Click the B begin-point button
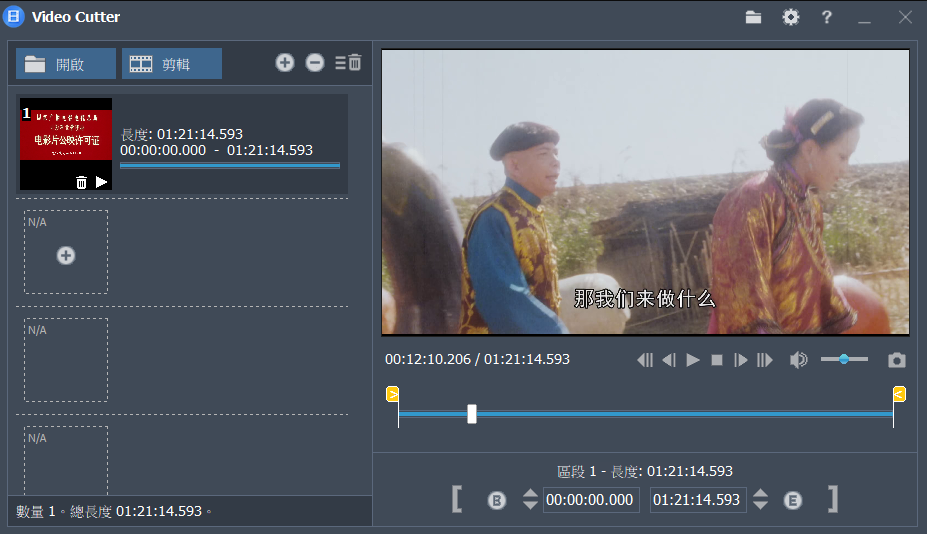 tap(497, 501)
